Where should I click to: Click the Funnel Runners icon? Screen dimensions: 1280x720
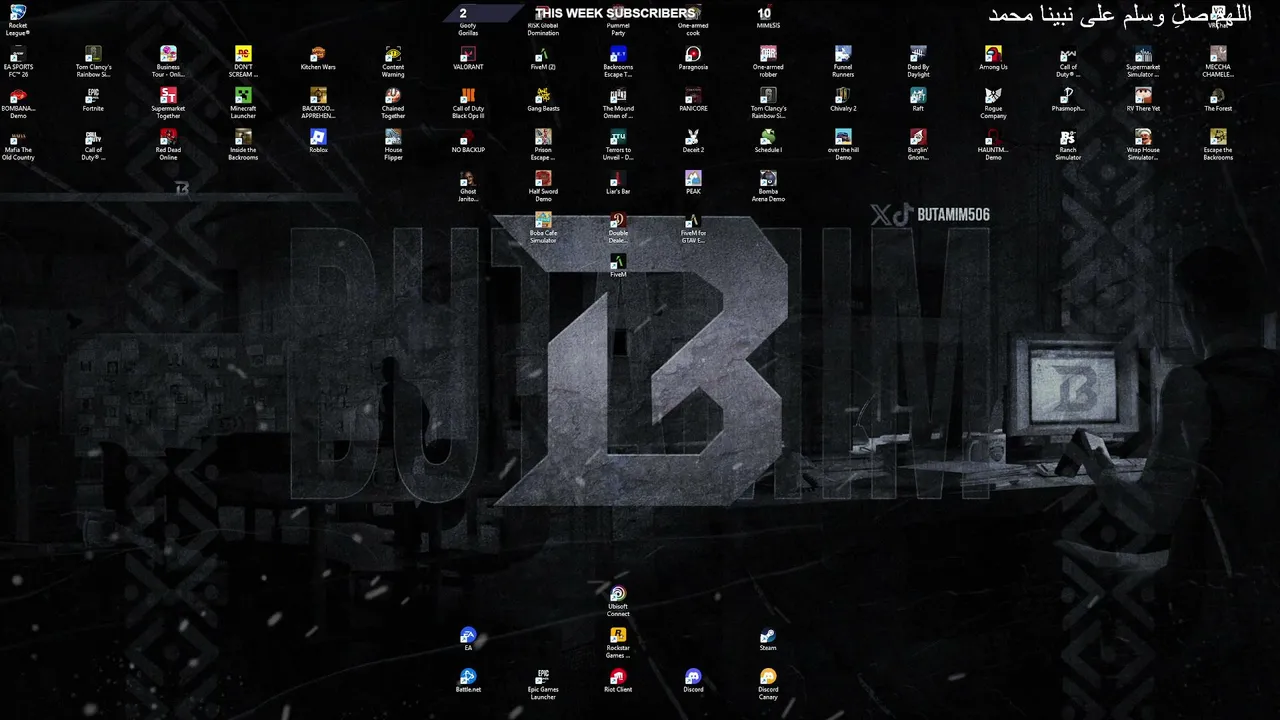pyautogui.click(x=843, y=61)
